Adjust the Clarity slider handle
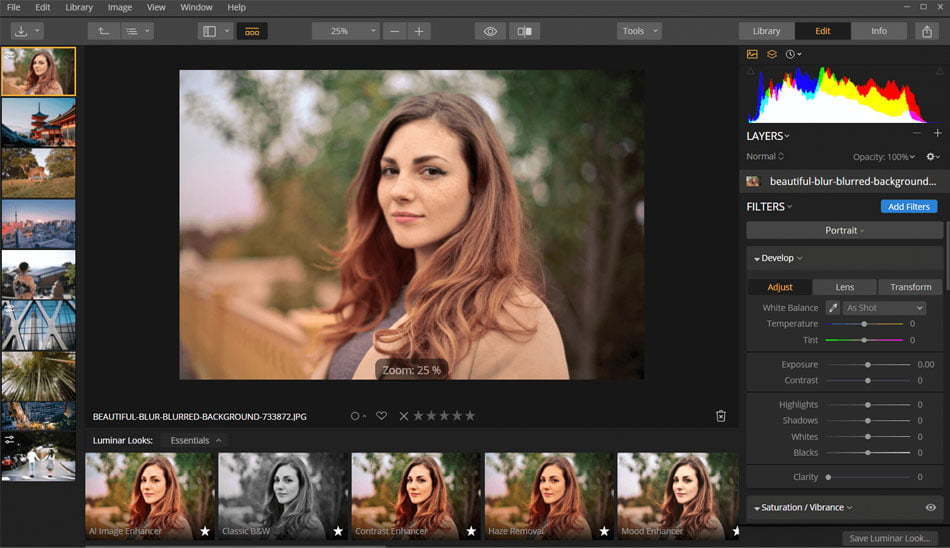 pos(828,477)
